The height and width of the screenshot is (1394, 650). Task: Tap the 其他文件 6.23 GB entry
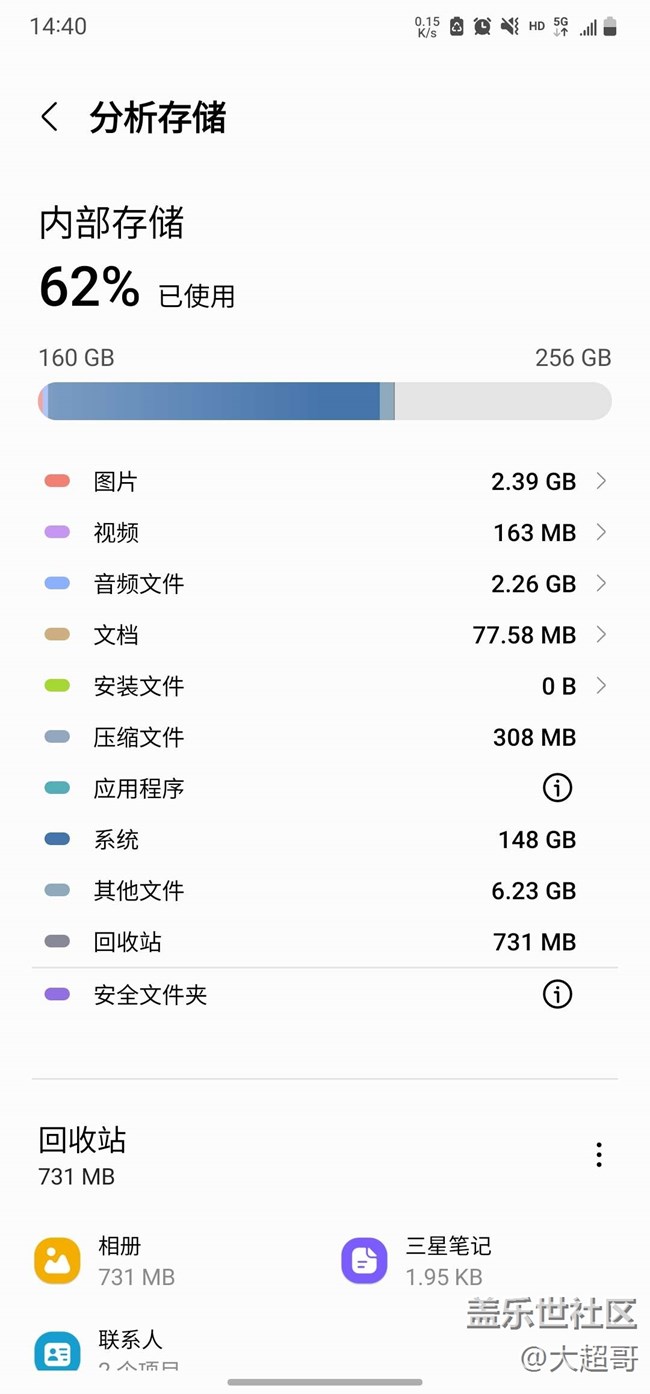(x=325, y=891)
